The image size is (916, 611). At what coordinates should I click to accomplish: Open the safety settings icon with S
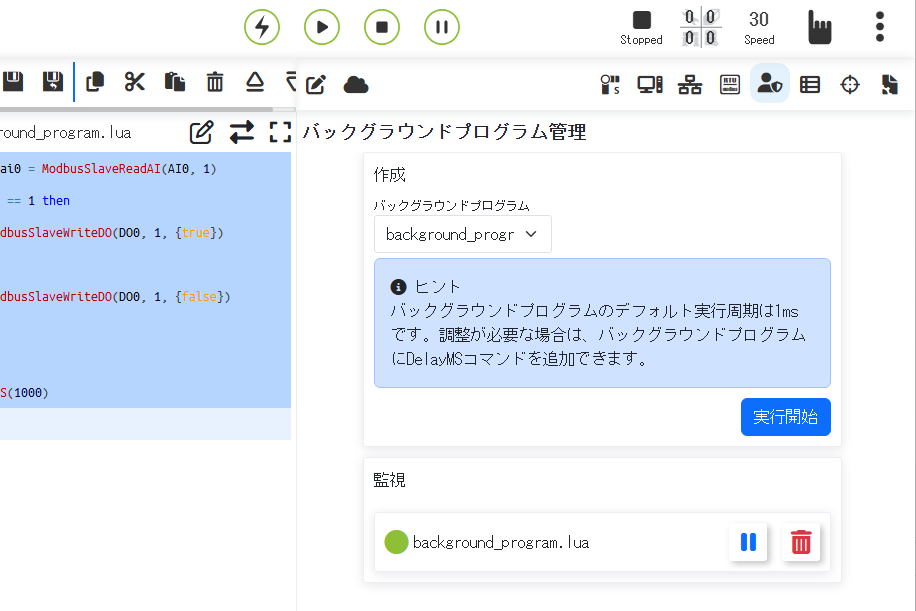610,85
